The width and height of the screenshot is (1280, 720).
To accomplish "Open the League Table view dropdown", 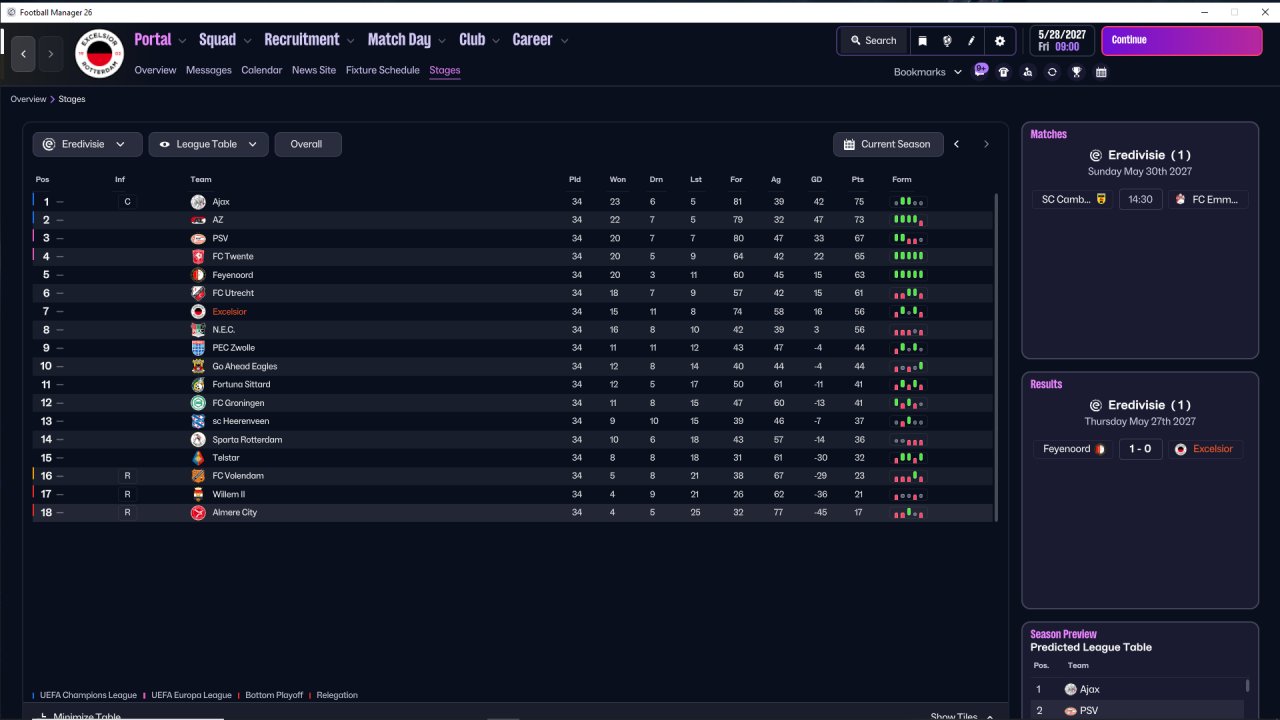I will click(x=209, y=144).
